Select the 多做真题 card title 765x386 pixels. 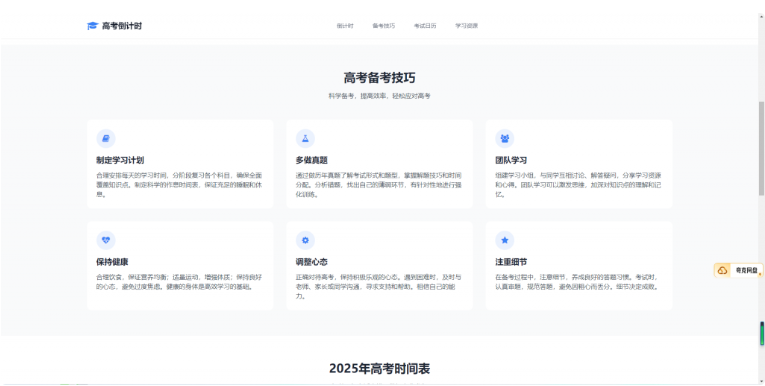coord(312,161)
